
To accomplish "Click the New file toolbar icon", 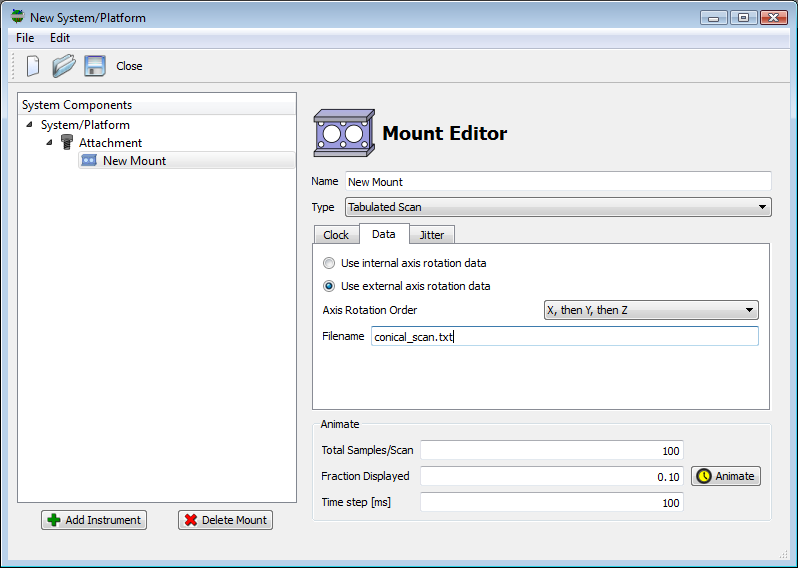I will tap(33, 66).
